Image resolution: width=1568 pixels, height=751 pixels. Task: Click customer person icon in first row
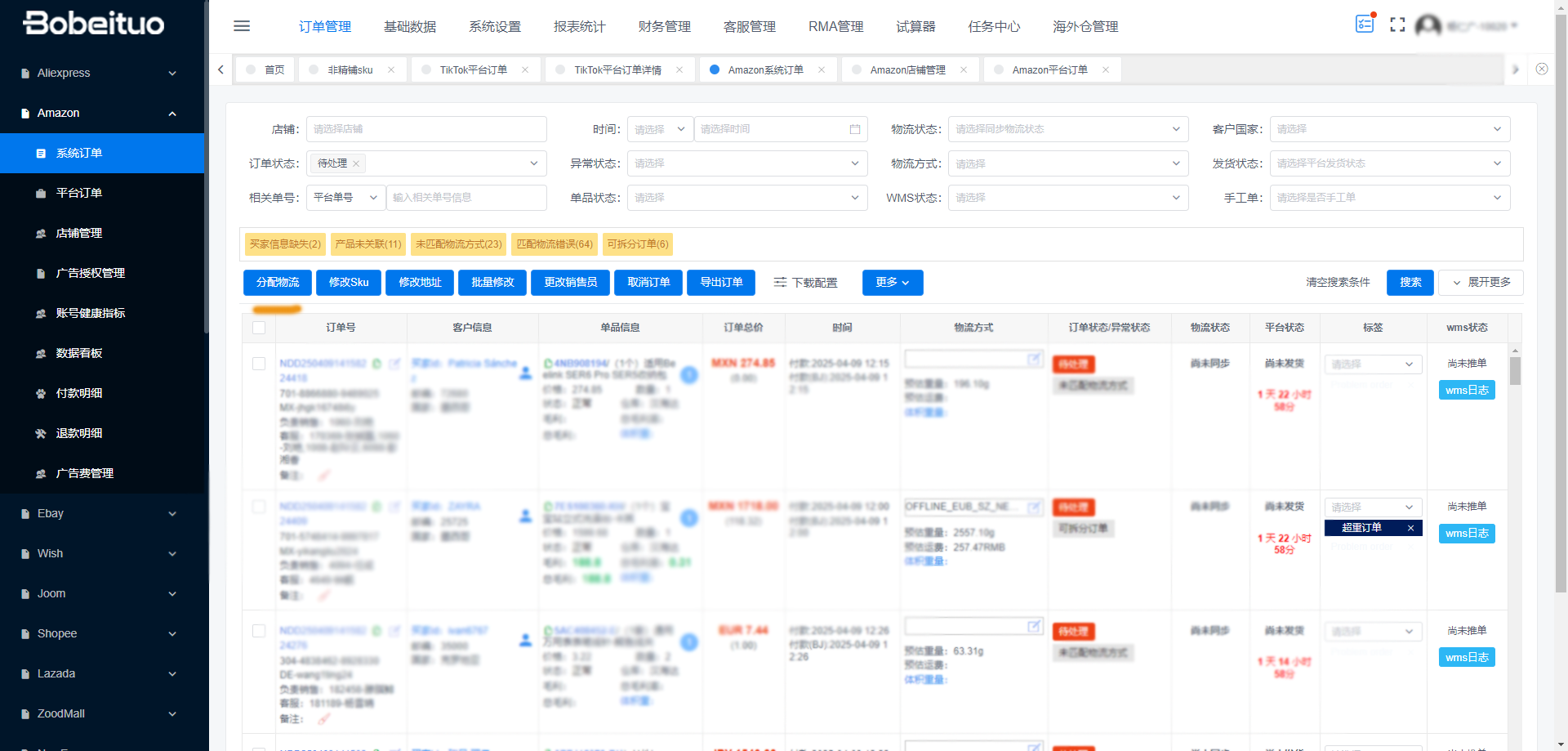[x=526, y=373]
